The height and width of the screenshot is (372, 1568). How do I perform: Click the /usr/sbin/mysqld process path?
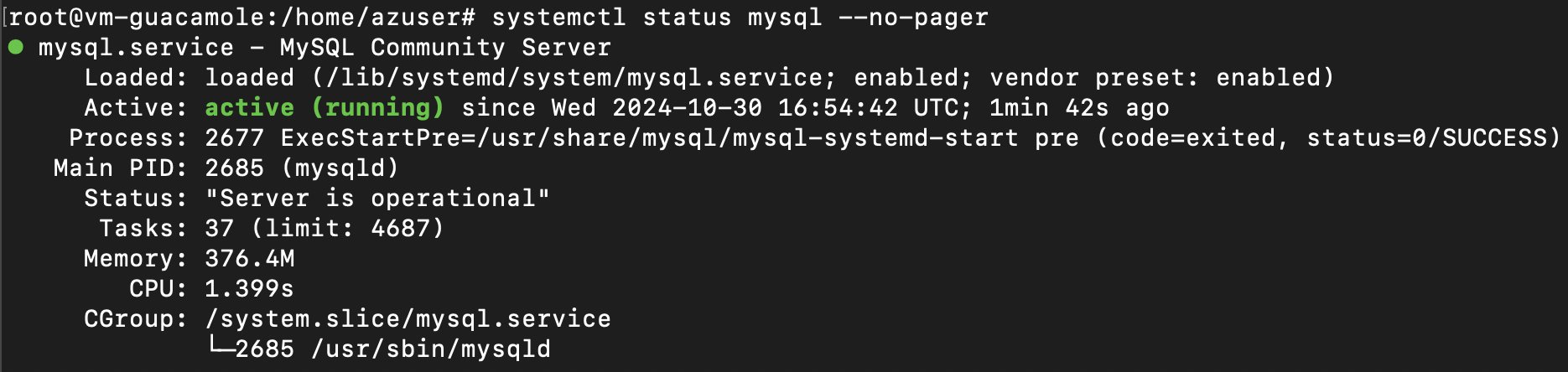431,349
